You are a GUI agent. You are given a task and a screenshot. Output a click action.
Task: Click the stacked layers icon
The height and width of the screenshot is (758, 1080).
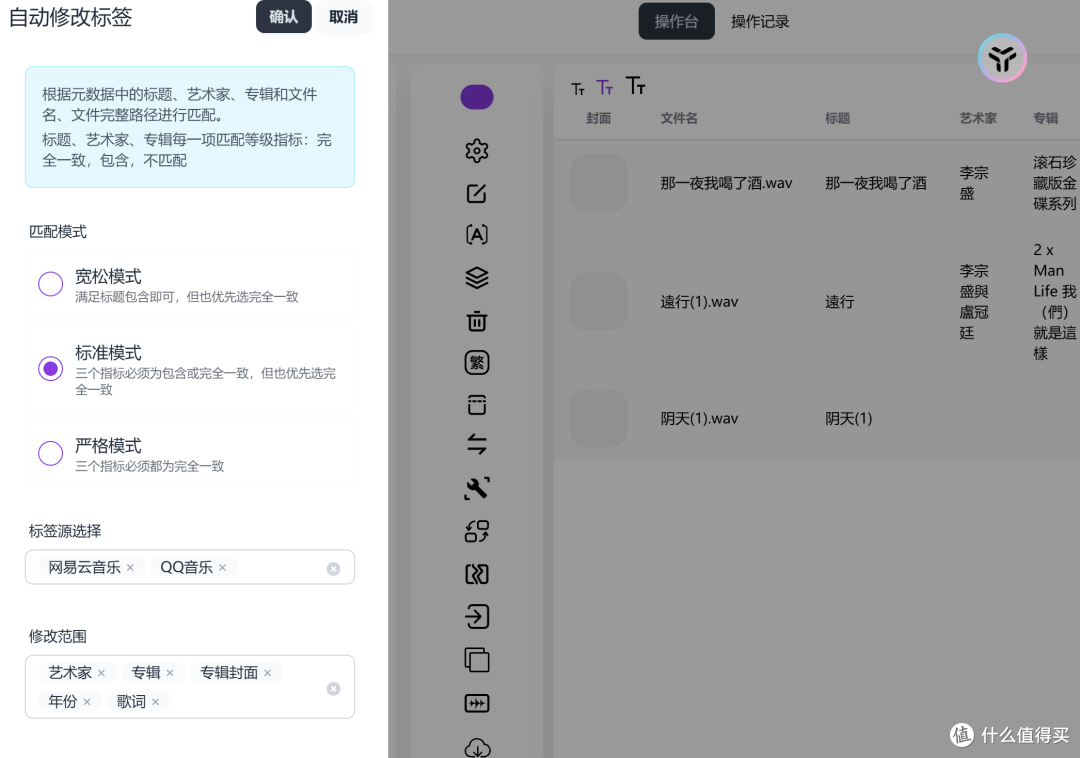point(477,277)
